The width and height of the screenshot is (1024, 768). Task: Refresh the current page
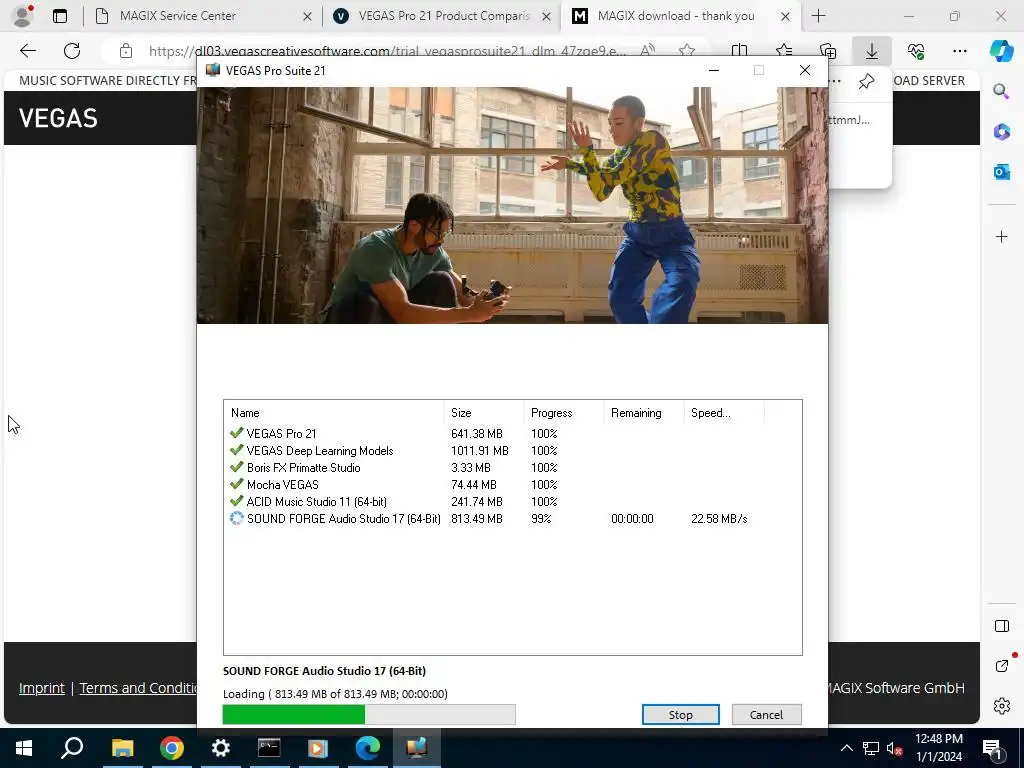coord(72,50)
